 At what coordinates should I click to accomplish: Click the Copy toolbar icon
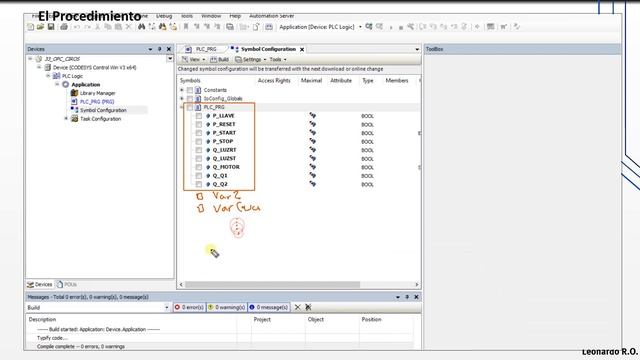tap(108, 27)
